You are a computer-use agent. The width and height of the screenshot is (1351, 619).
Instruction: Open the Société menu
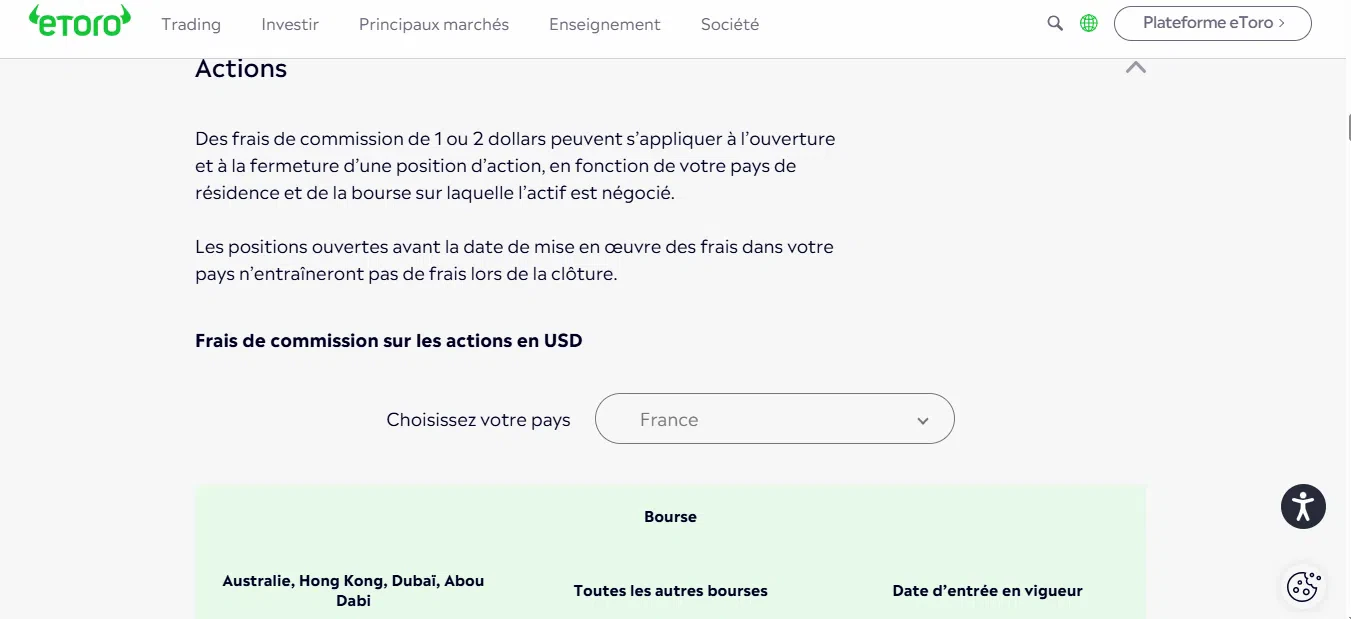pos(730,24)
